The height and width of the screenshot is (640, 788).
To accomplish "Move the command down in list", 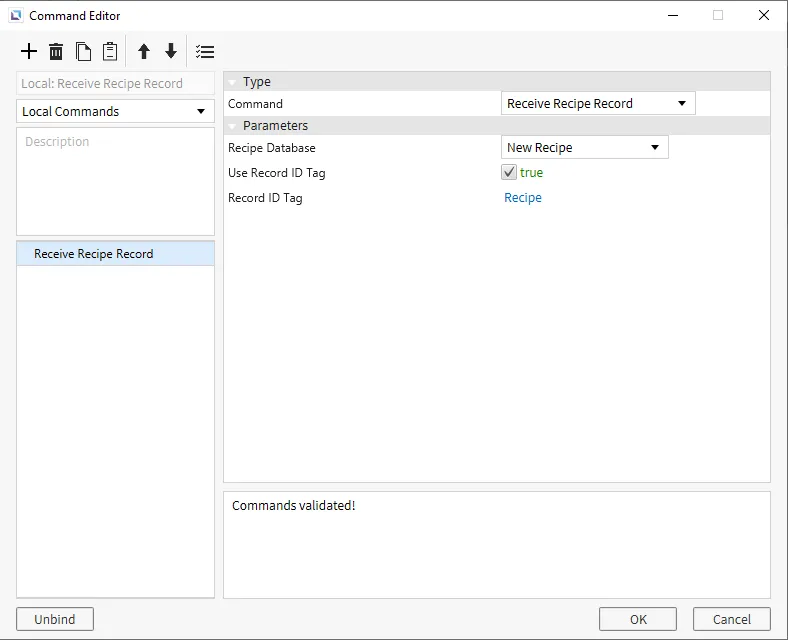I will point(171,52).
